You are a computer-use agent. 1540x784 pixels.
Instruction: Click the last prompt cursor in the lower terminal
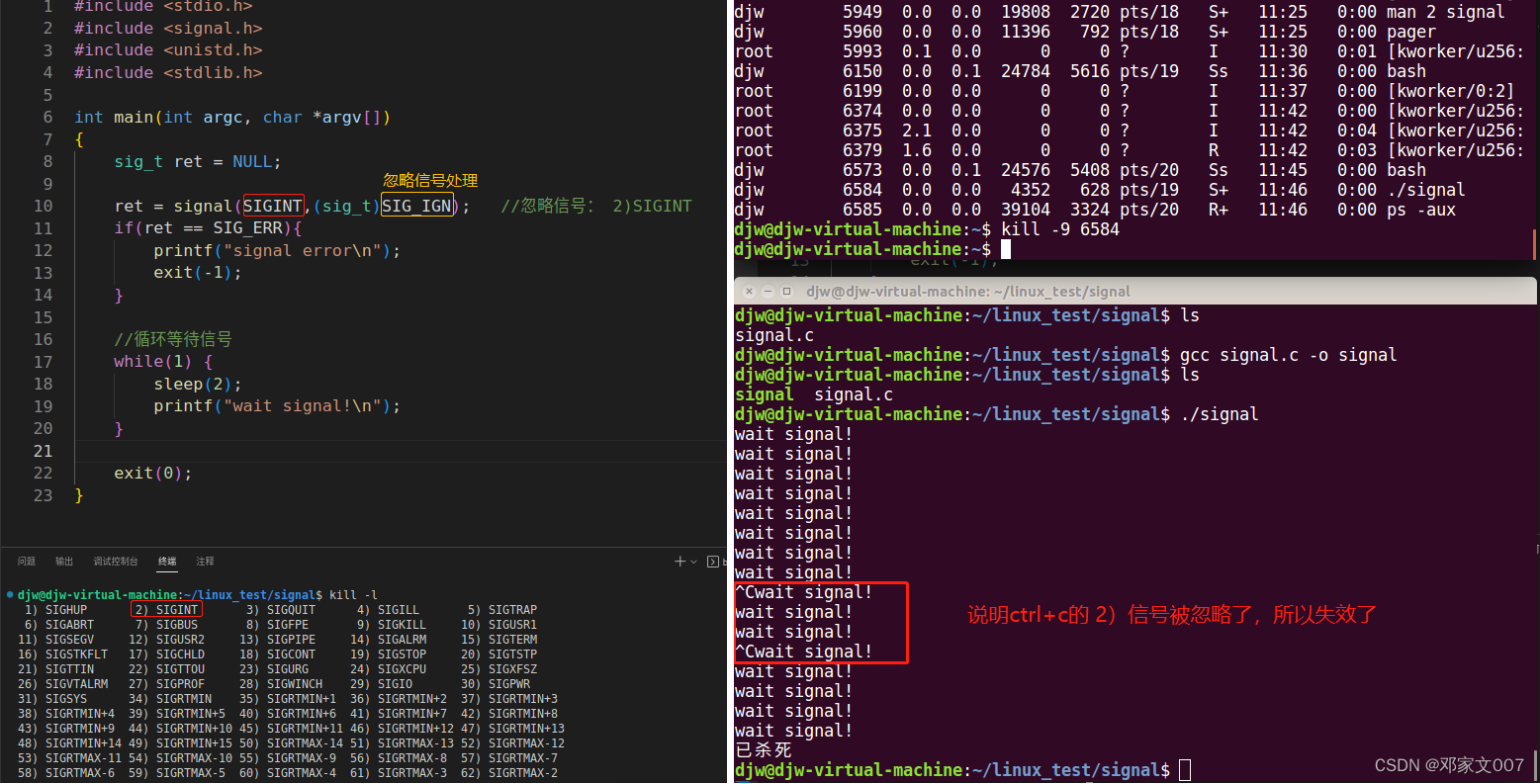point(1185,770)
